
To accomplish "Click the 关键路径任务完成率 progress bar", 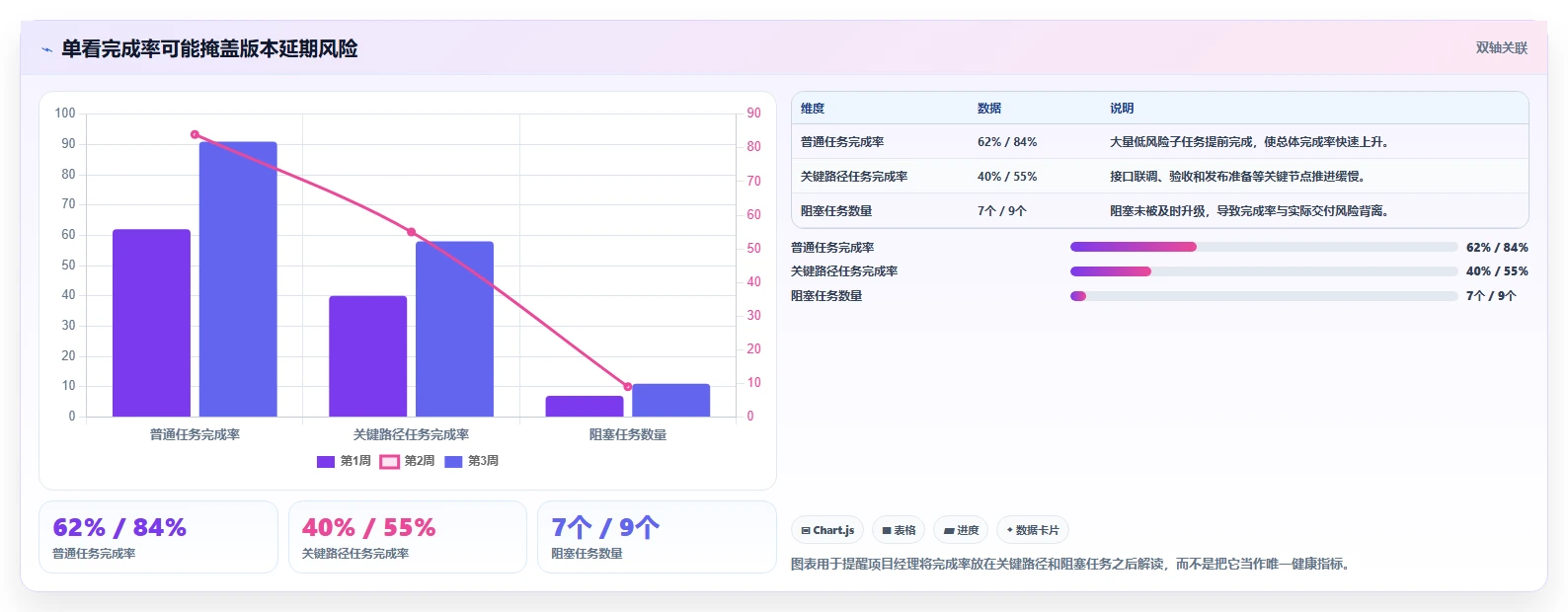I will click(1264, 271).
